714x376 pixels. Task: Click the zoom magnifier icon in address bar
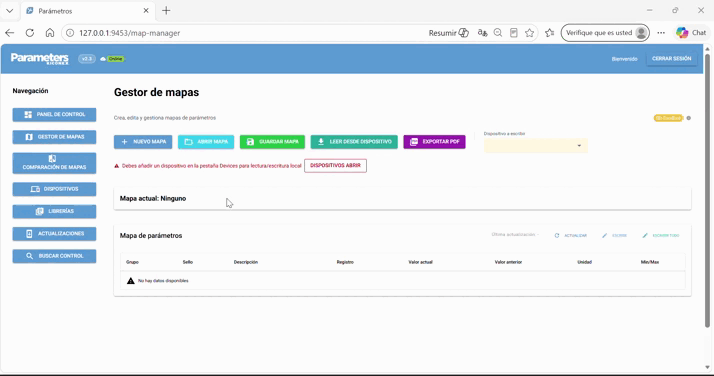498,33
